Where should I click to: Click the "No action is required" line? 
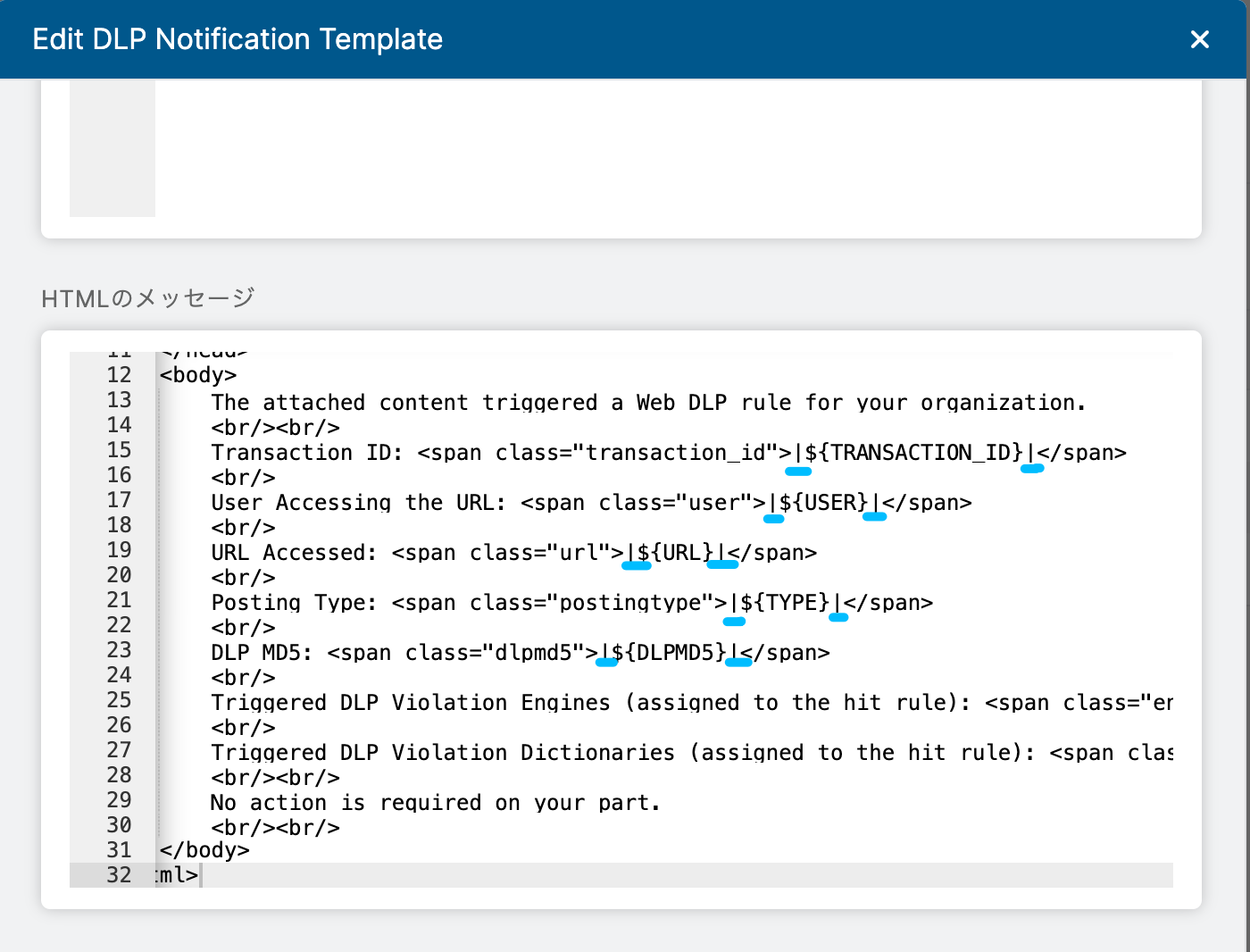(435, 803)
